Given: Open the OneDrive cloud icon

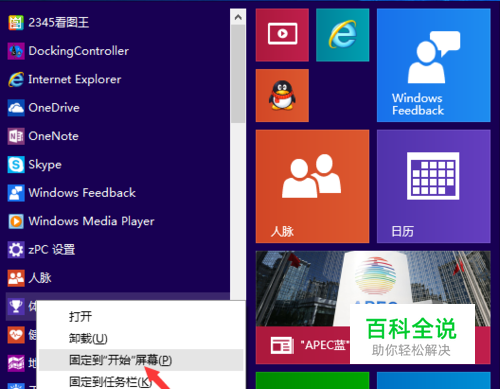Looking at the screenshot, I should tap(16, 108).
